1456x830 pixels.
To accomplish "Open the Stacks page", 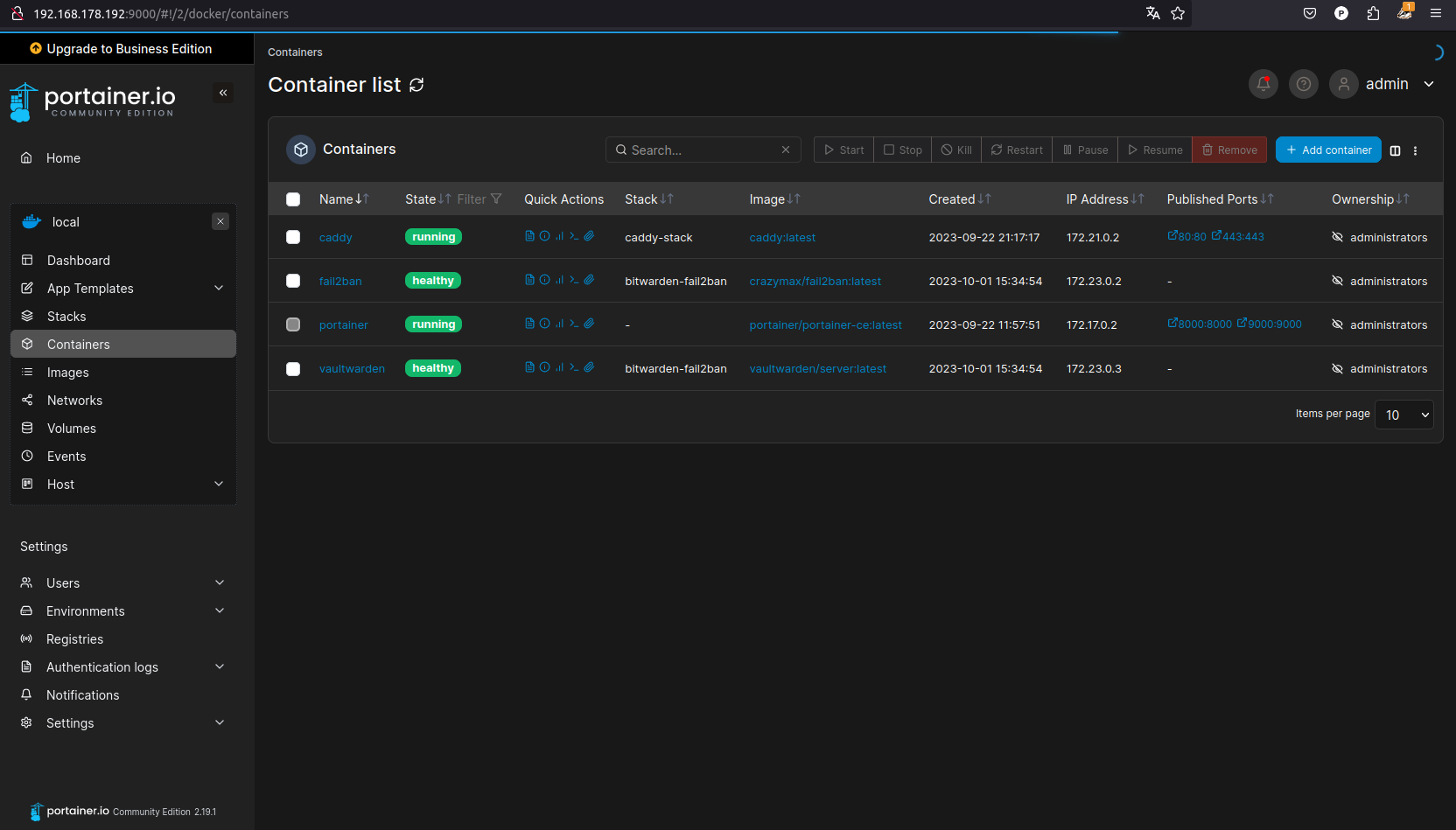I will [x=66, y=317].
